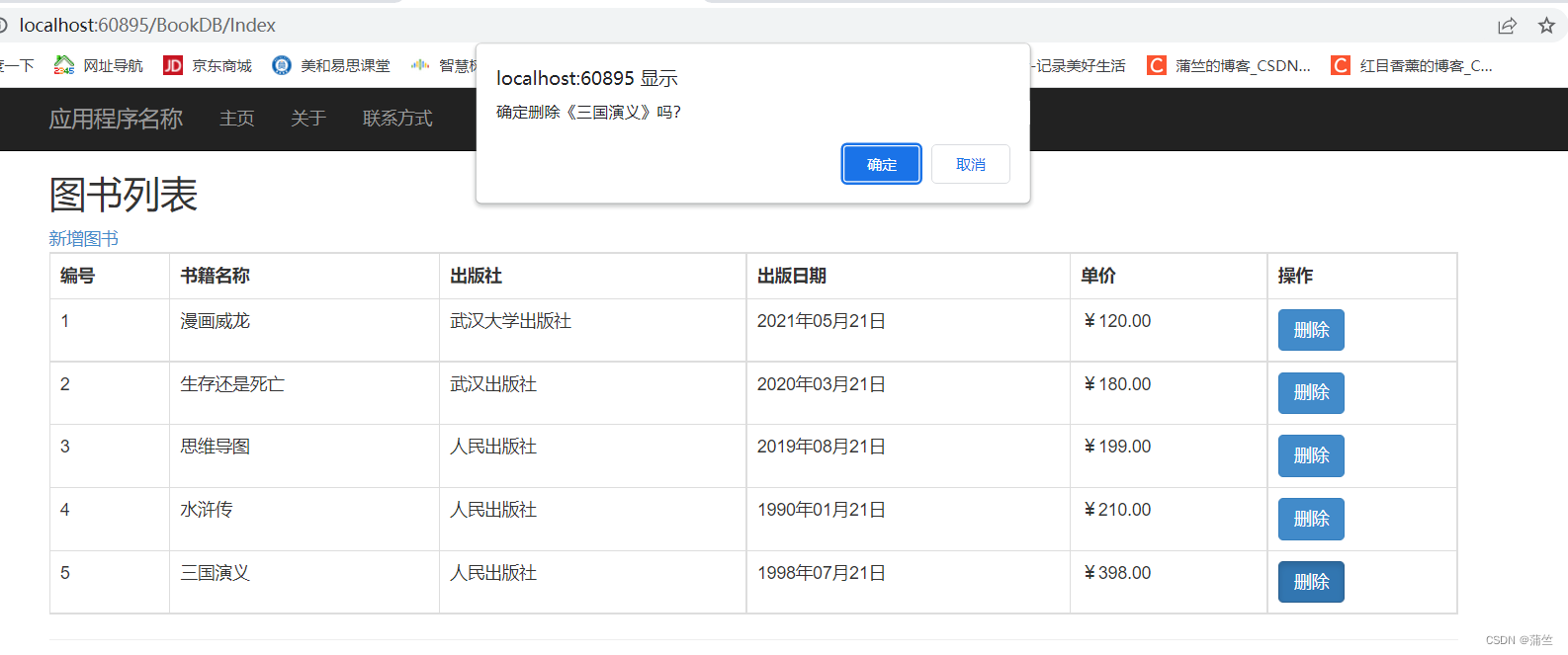Click the 新增图书 link
This screenshot has height=655, width=1568.
[84, 238]
